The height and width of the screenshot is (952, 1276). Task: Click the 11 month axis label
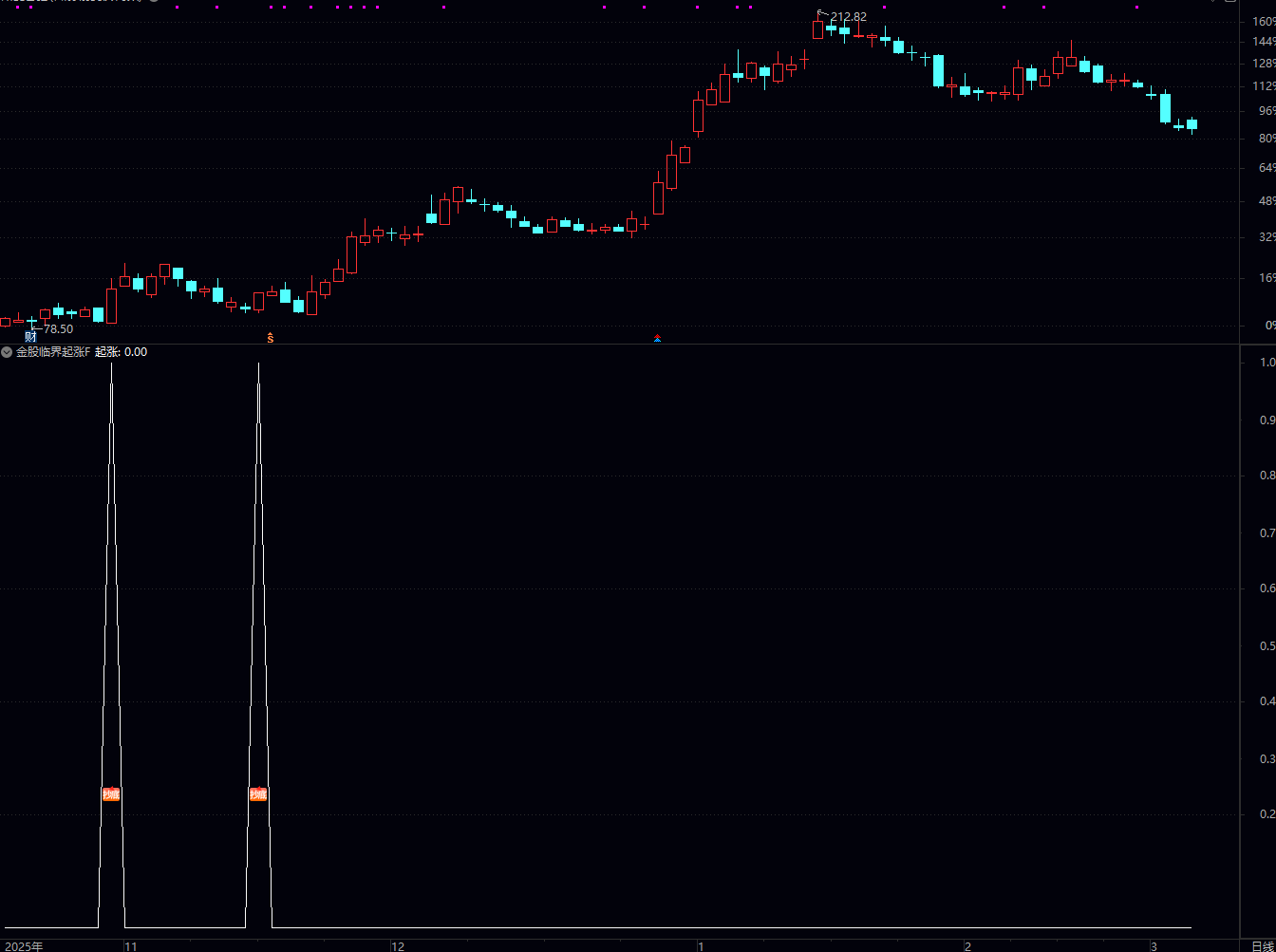pyautogui.click(x=131, y=945)
